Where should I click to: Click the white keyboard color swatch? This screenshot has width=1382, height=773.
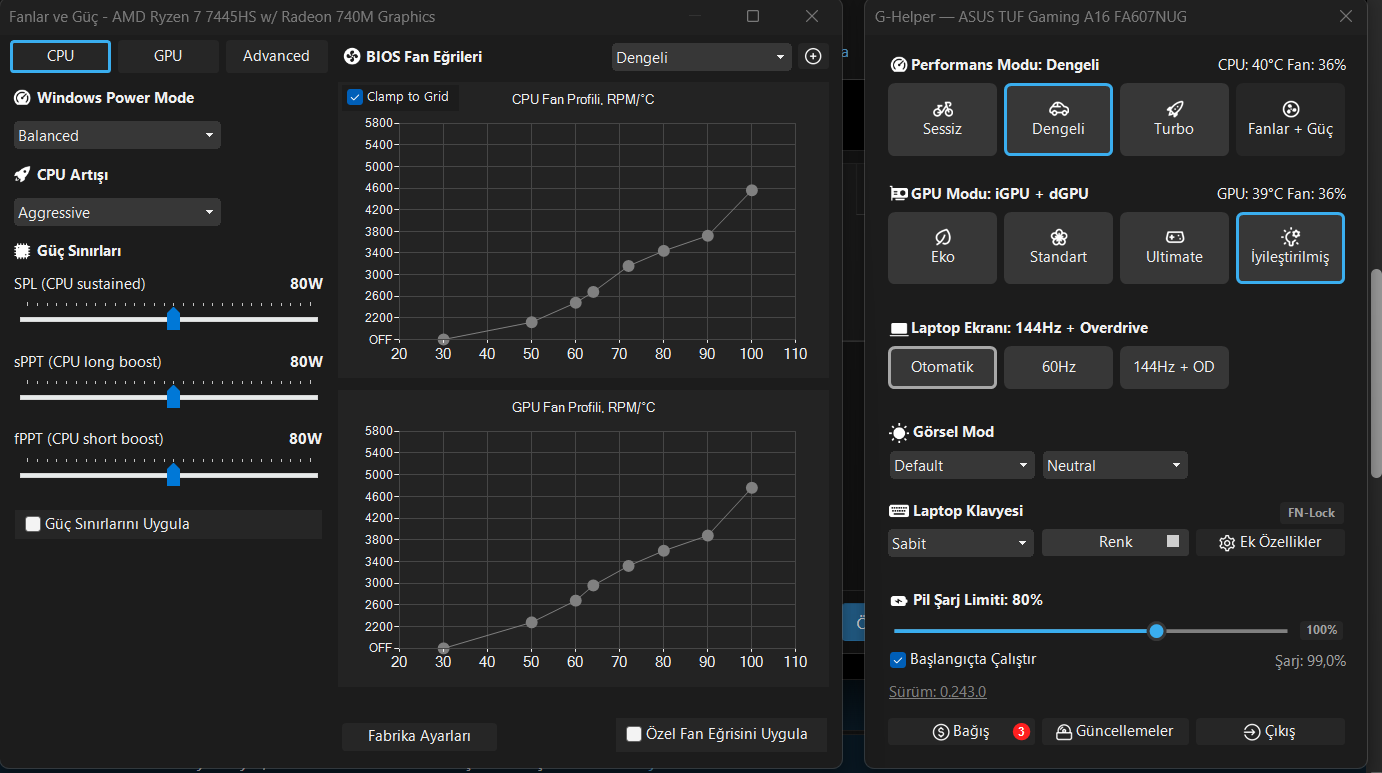[1174, 542]
